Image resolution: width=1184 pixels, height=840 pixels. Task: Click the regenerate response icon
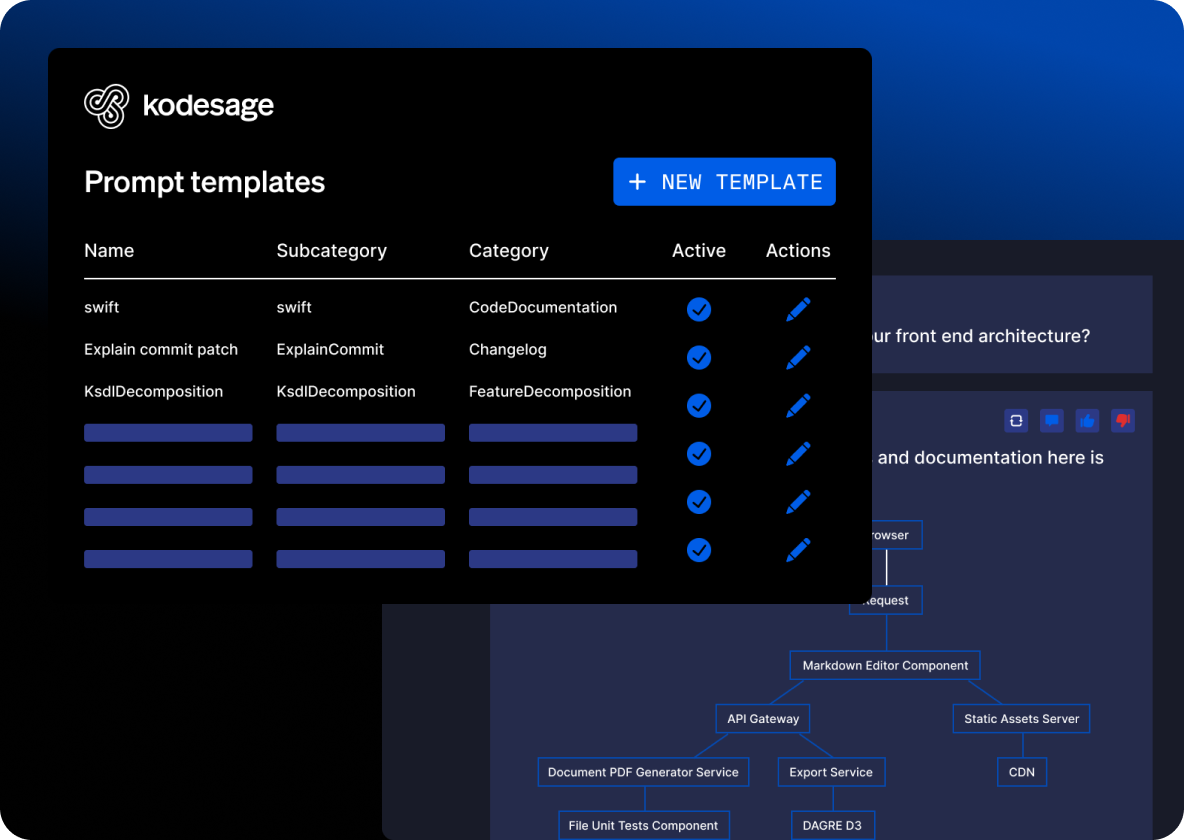point(1016,421)
